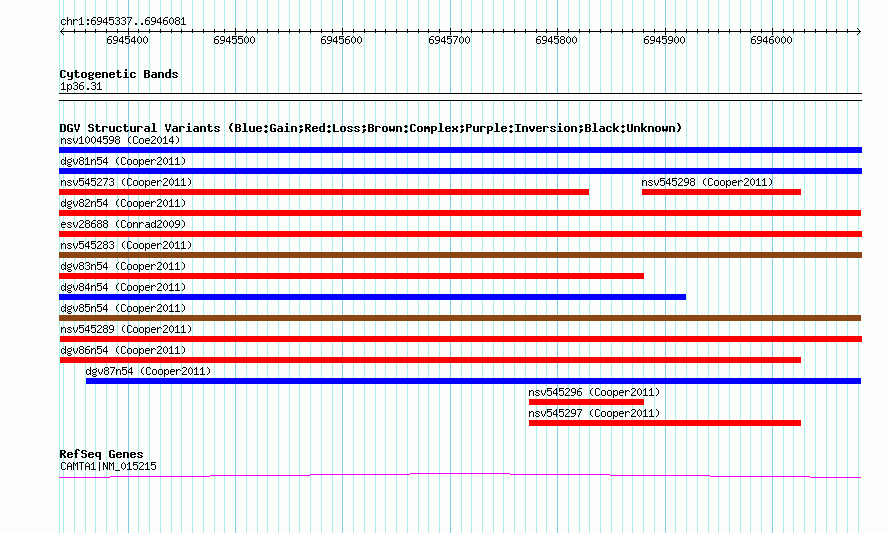The height and width of the screenshot is (533, 890).
Task: Click the dgv83n54 red loss bar
Action: [351, 276]
